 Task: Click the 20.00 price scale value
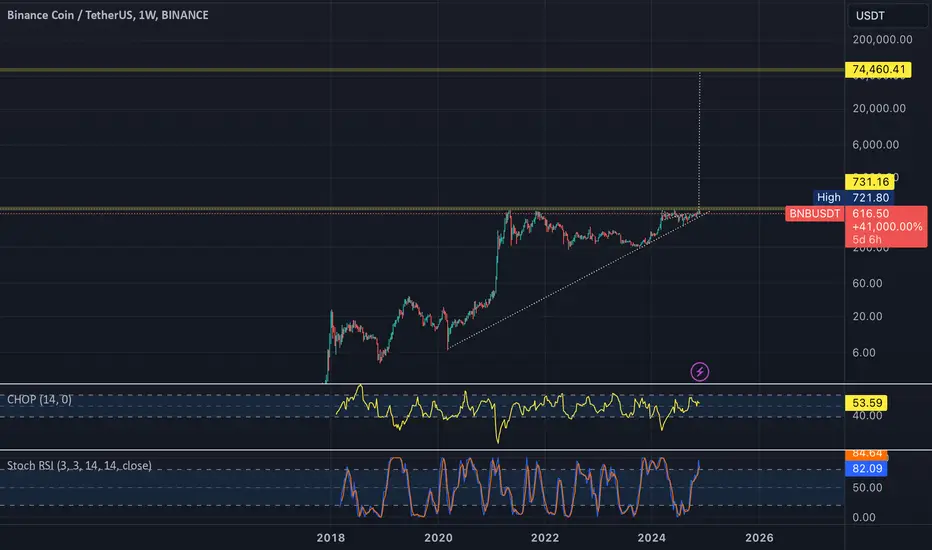pos(867,316)
